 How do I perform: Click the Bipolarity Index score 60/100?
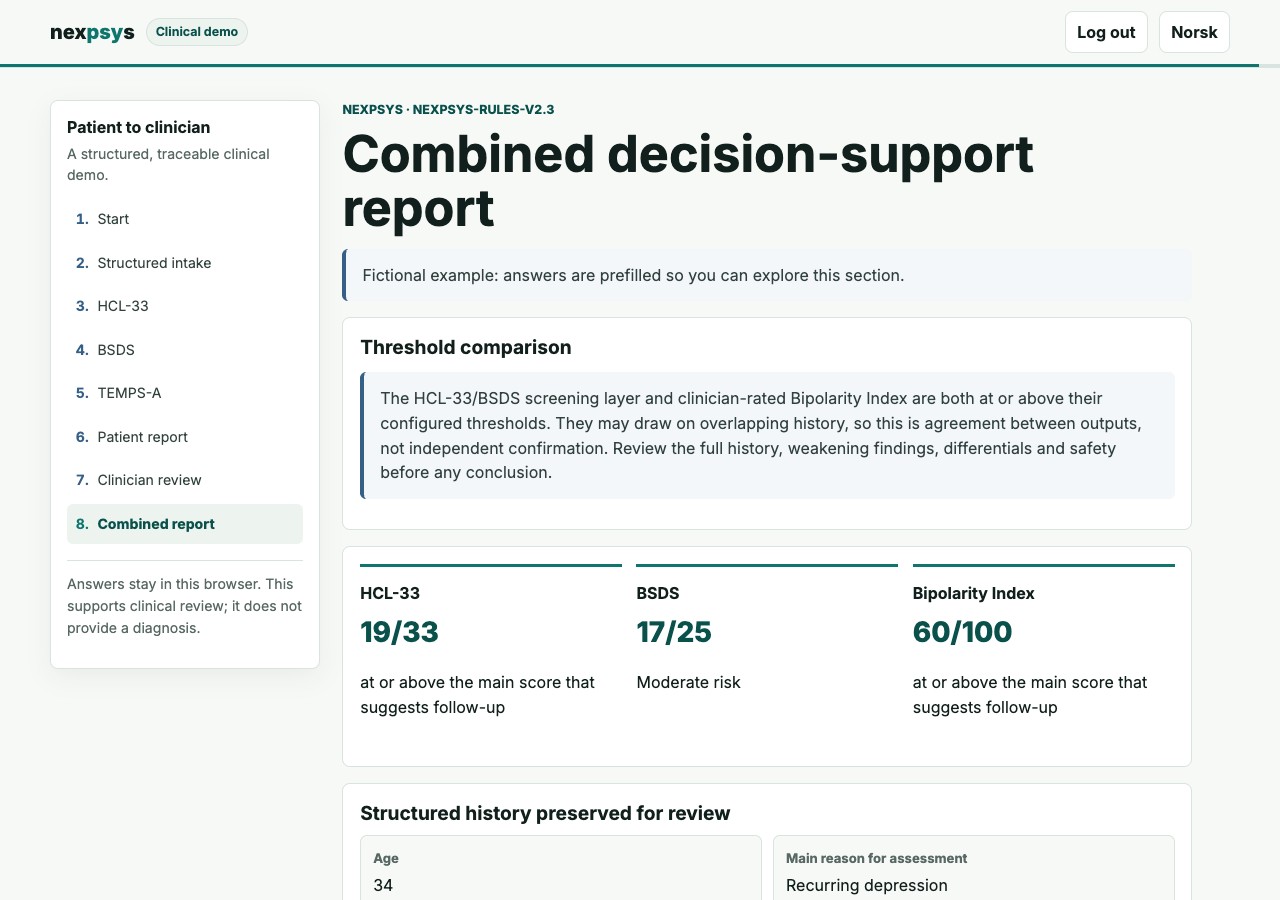click(962, 632)
